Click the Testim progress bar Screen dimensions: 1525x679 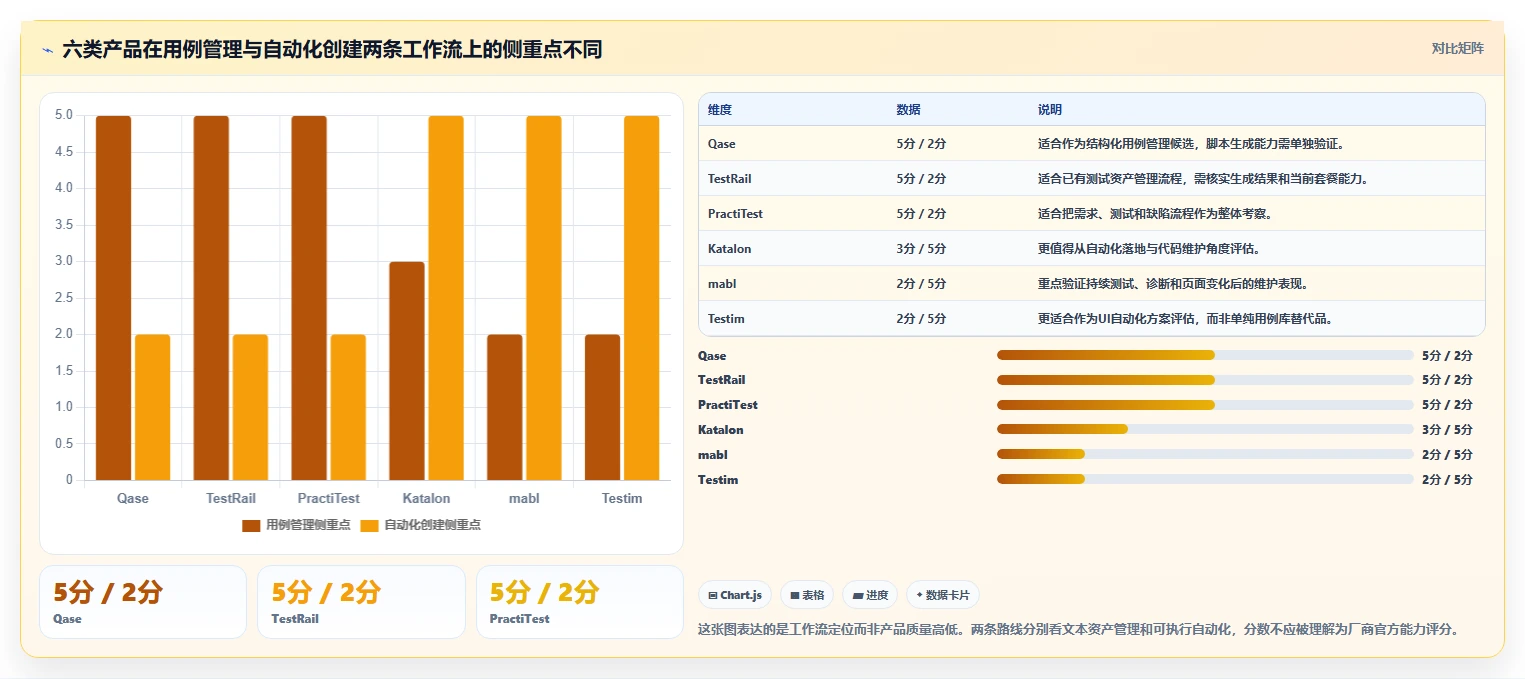[1205, 479]
